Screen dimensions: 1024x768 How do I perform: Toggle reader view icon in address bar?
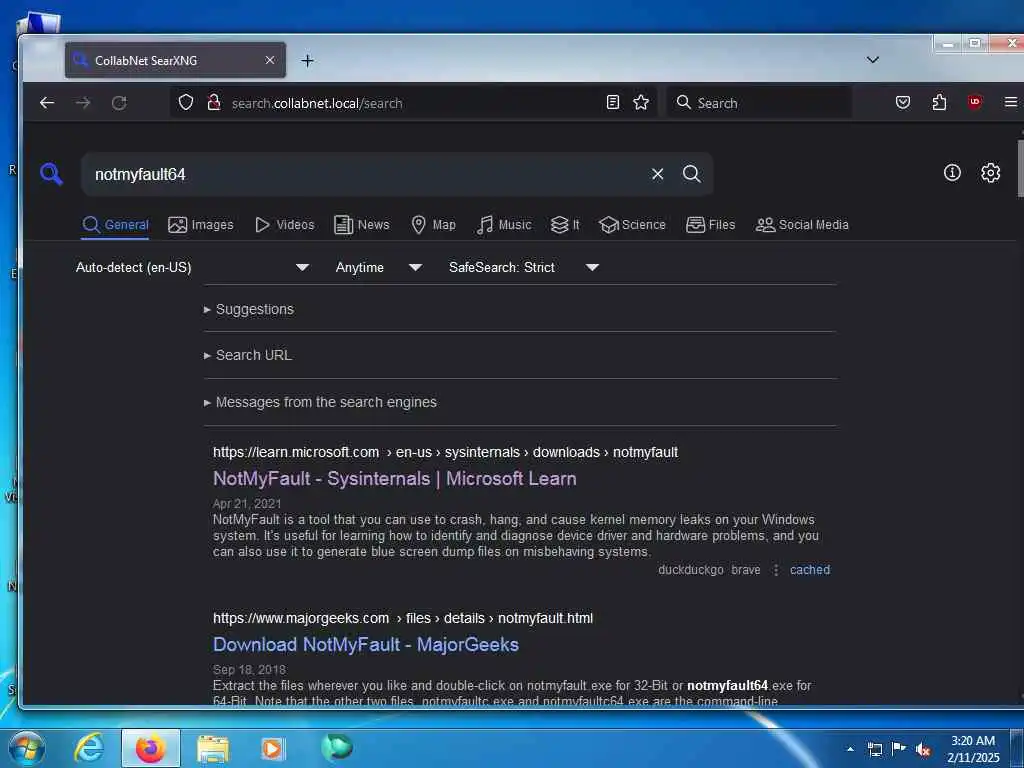tap(613, 103)
